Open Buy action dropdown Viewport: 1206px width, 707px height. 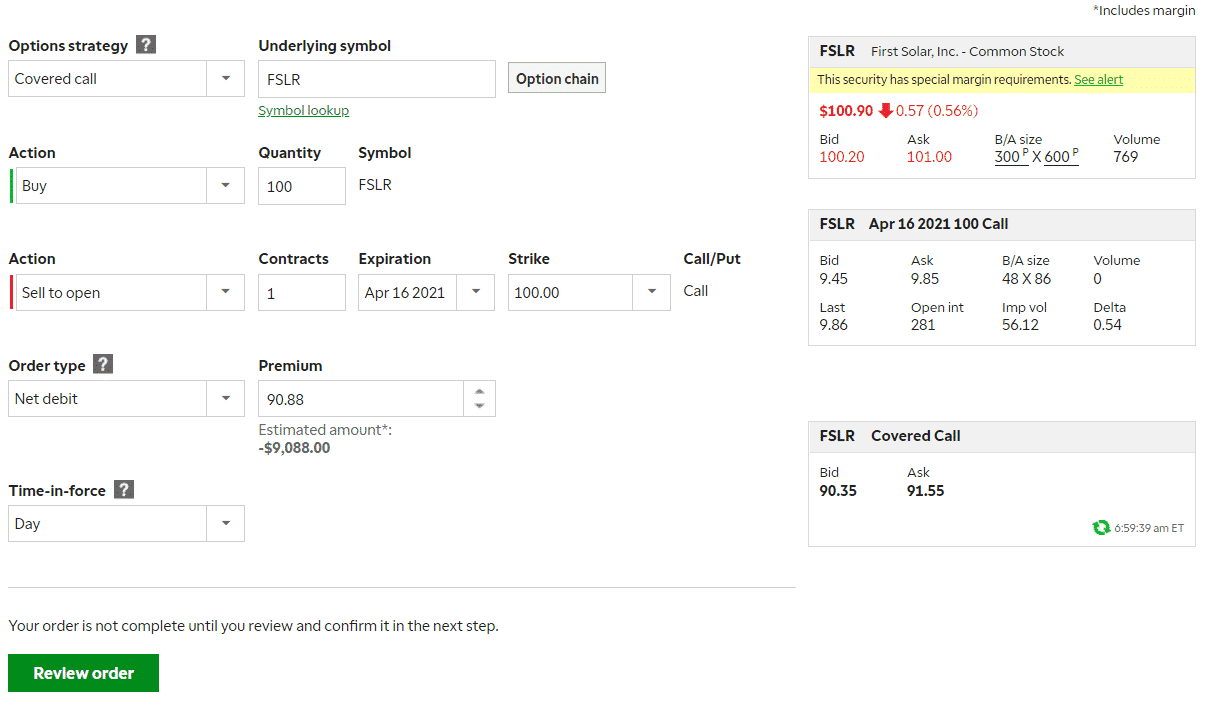129,186
